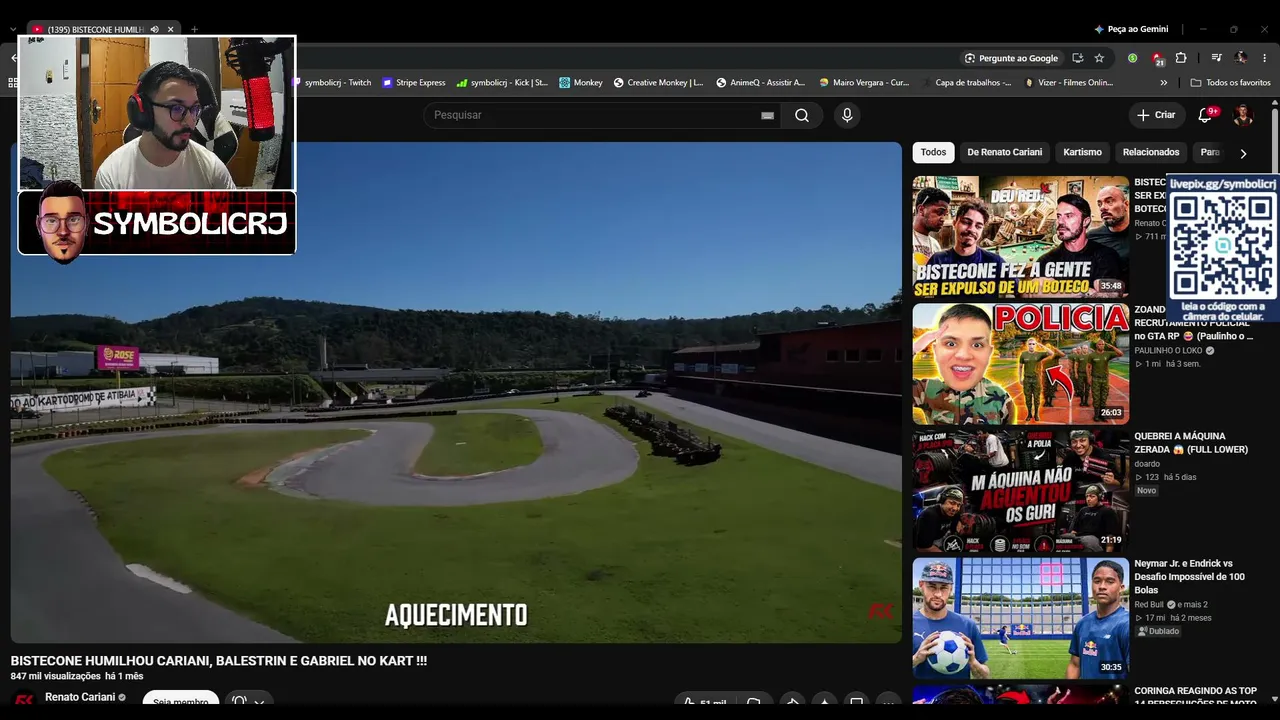Open the Red Bull channel link
The height and width of the screenshot is (720, 1280).
click(x=1152, y=605)
